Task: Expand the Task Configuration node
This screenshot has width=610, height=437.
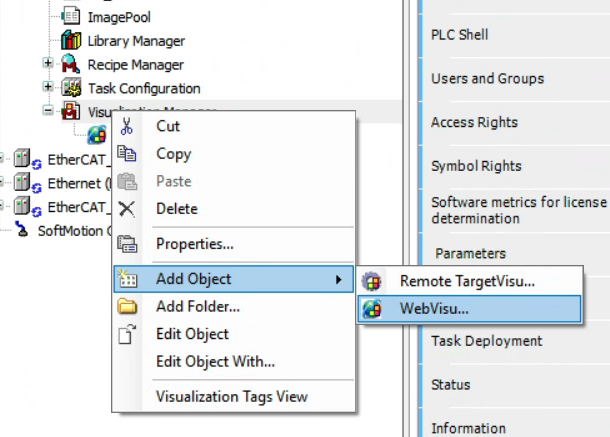Action: pos(47,88)
